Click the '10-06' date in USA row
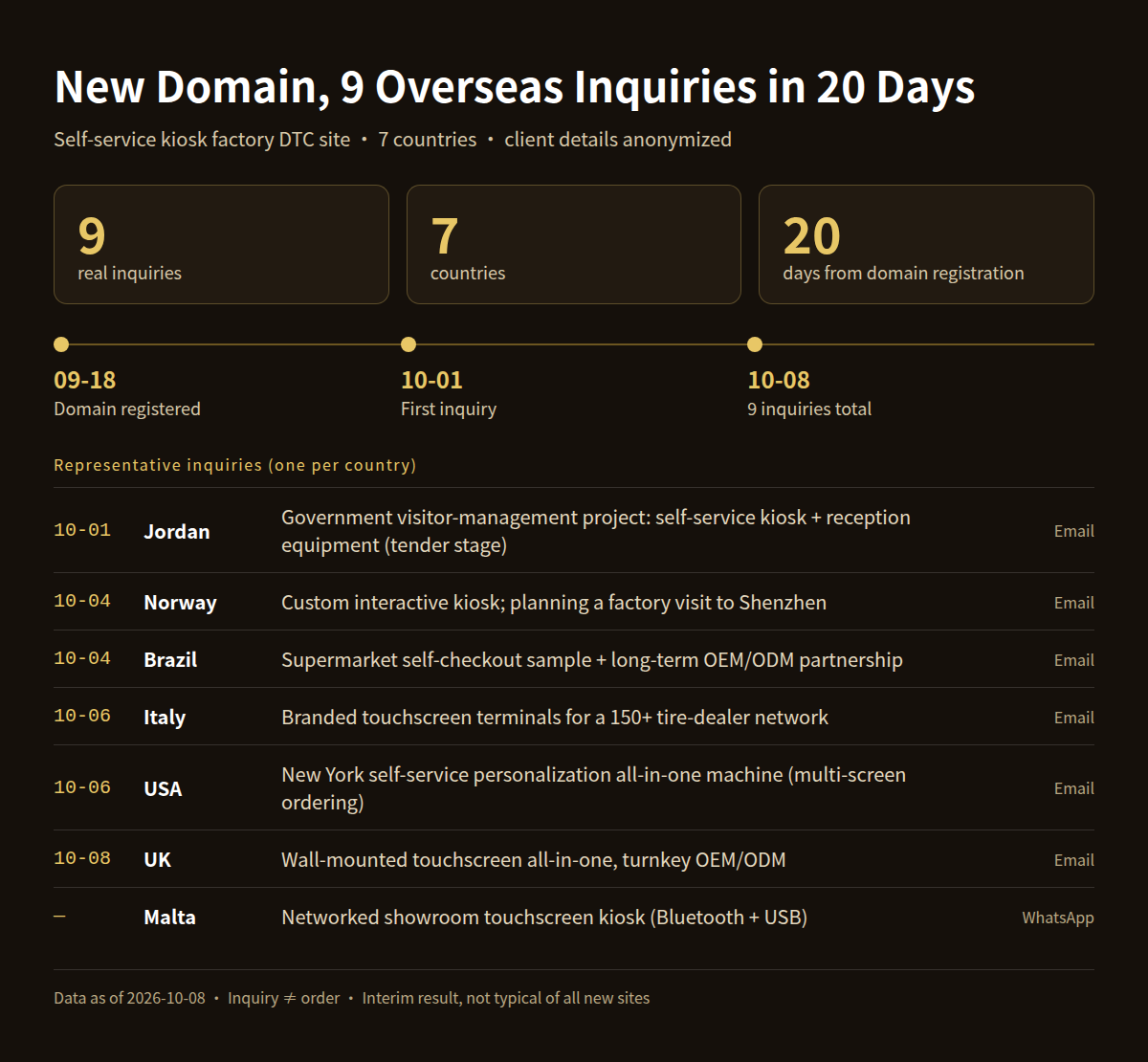 click(82, 787)
